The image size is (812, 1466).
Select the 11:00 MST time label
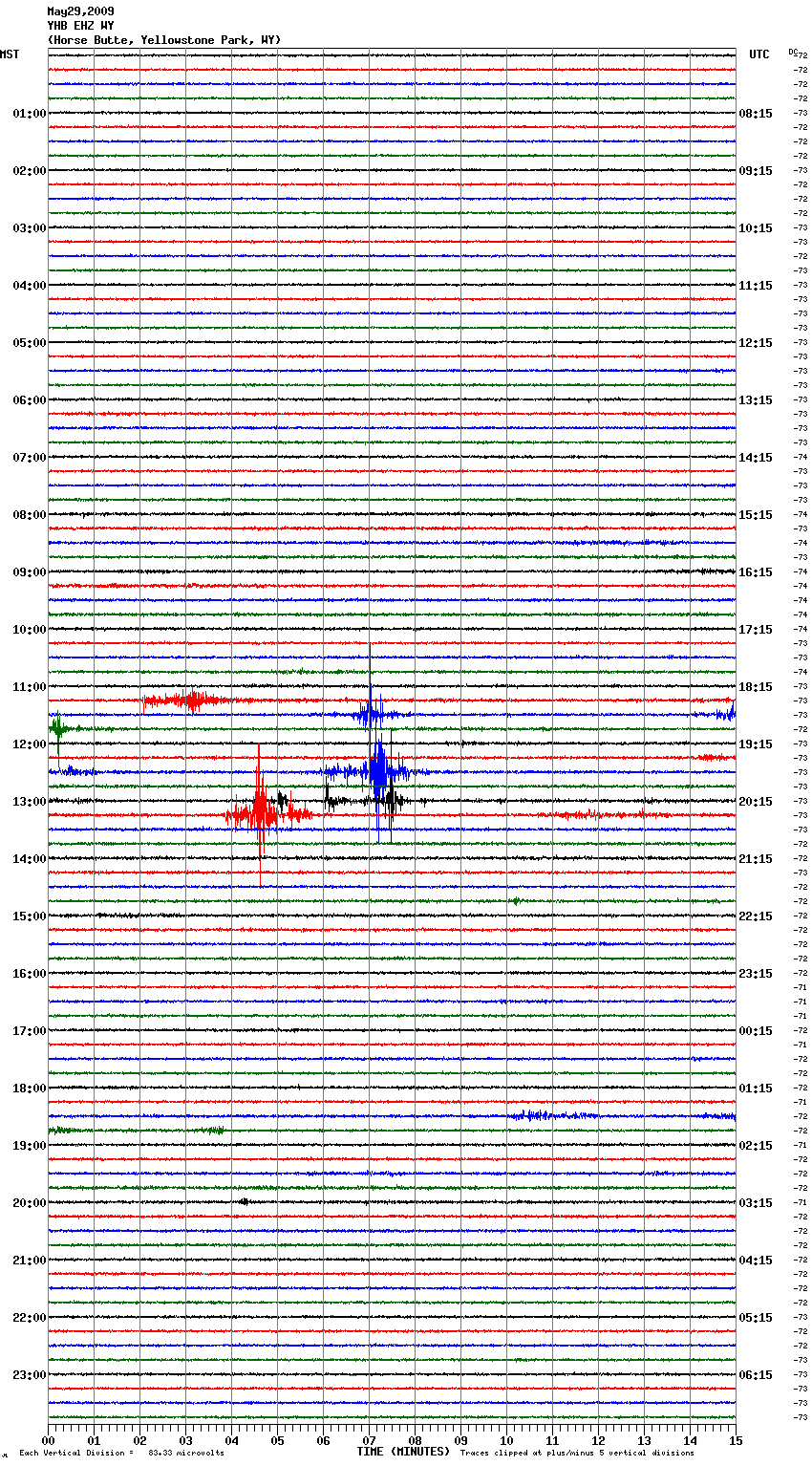(29, 687)
